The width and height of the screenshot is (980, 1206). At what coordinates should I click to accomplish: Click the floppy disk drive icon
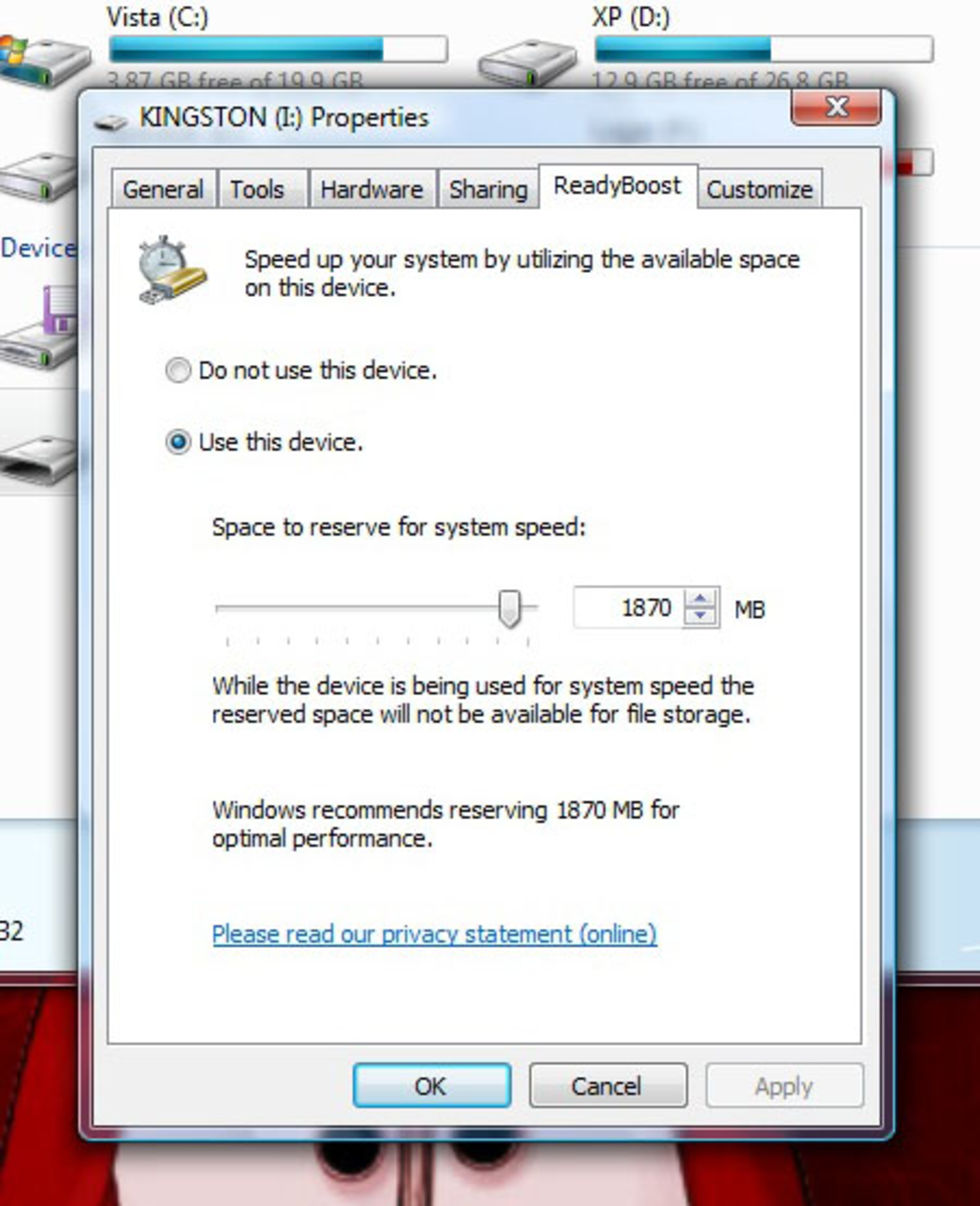40,328
